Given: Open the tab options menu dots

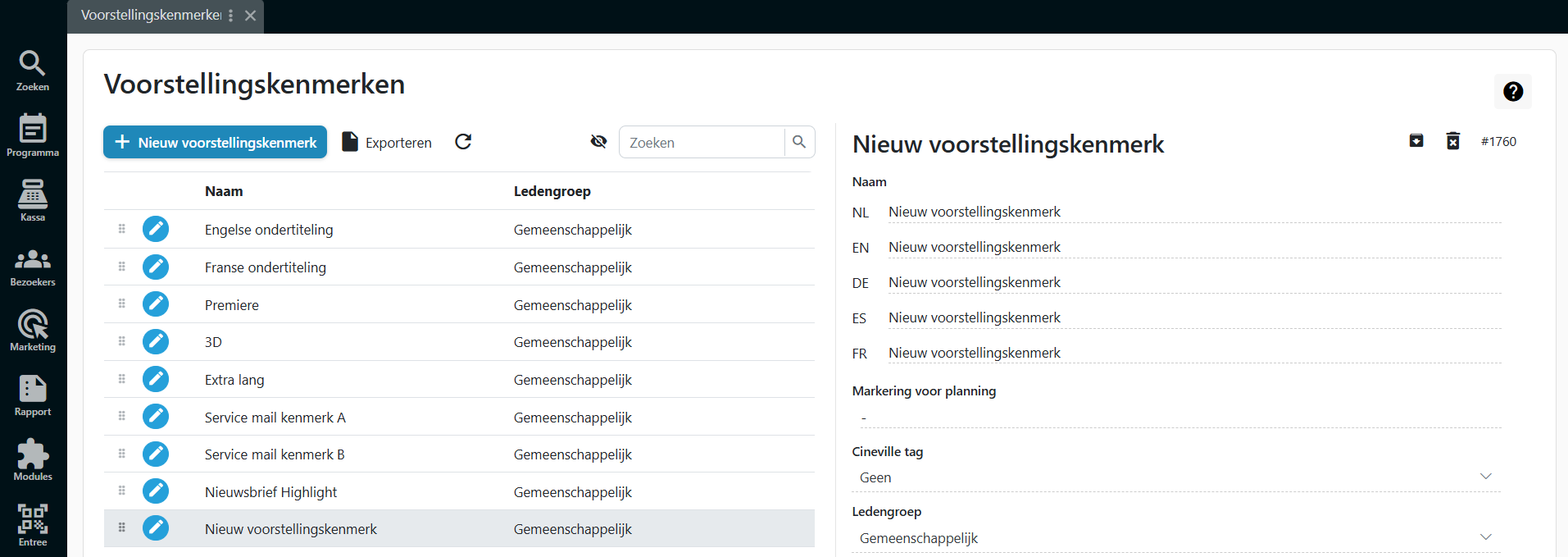Looking at the screenshot, I should pos(231,16).
